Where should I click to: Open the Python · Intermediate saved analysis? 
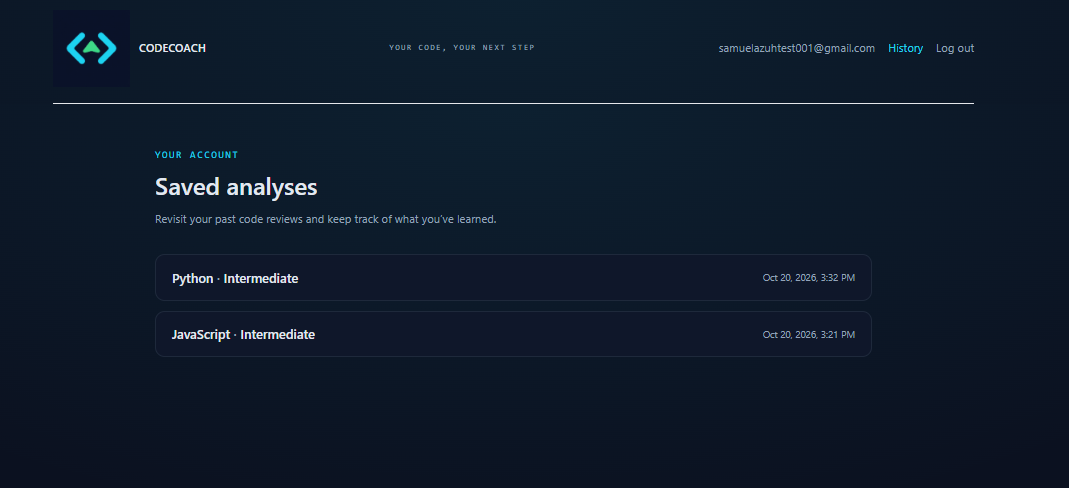(x=513, y=277)
